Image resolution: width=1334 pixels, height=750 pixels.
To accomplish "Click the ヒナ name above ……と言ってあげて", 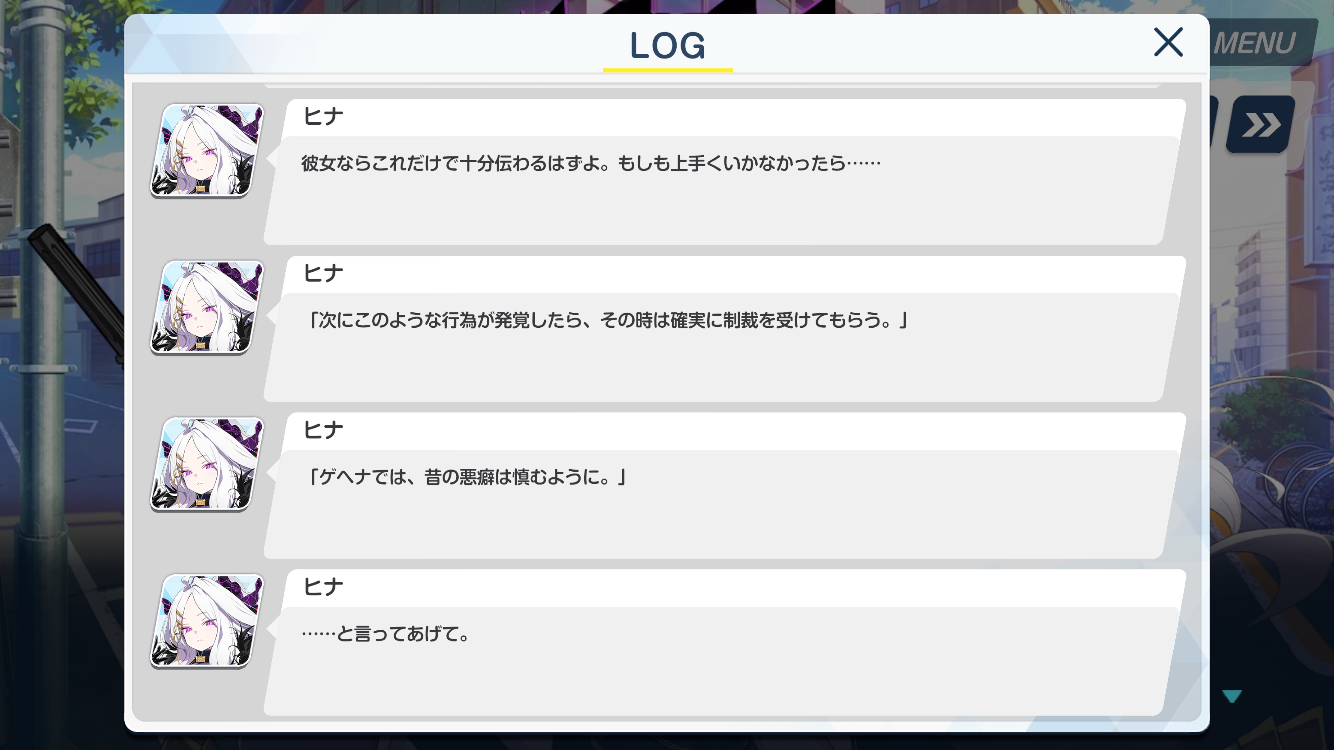I will [323, 586].
